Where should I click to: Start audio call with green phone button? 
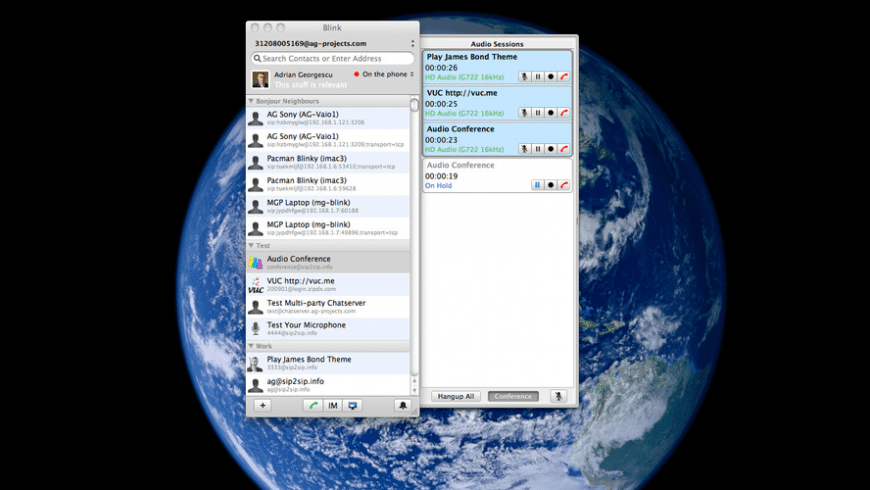[313, 406]
